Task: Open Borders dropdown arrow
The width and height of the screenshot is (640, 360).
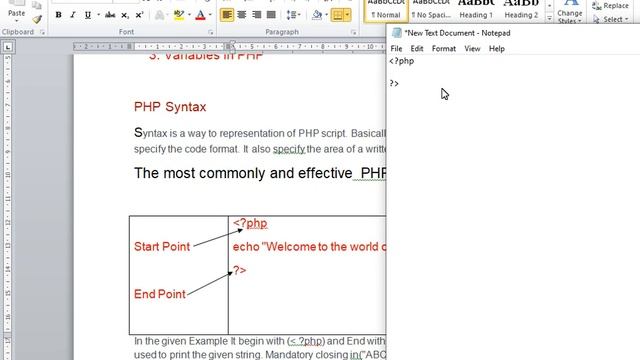Action: pos(347,15)
